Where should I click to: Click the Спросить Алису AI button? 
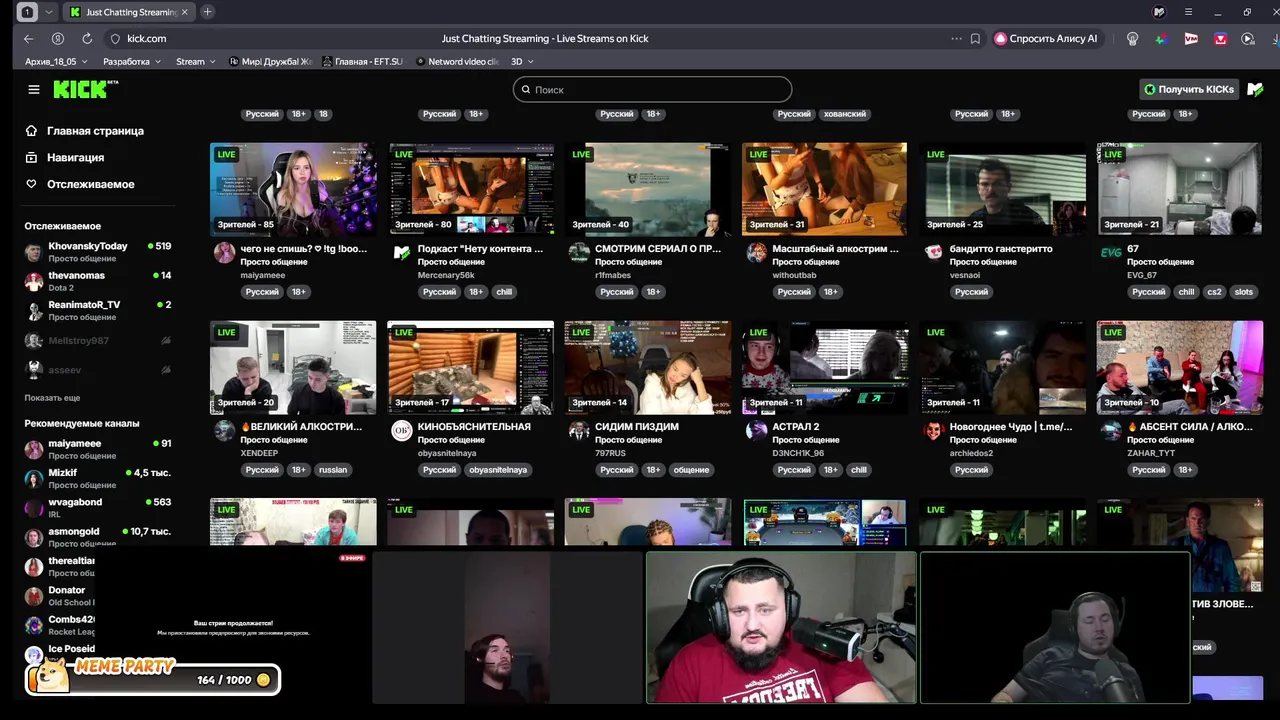(x=1046, y=38)
